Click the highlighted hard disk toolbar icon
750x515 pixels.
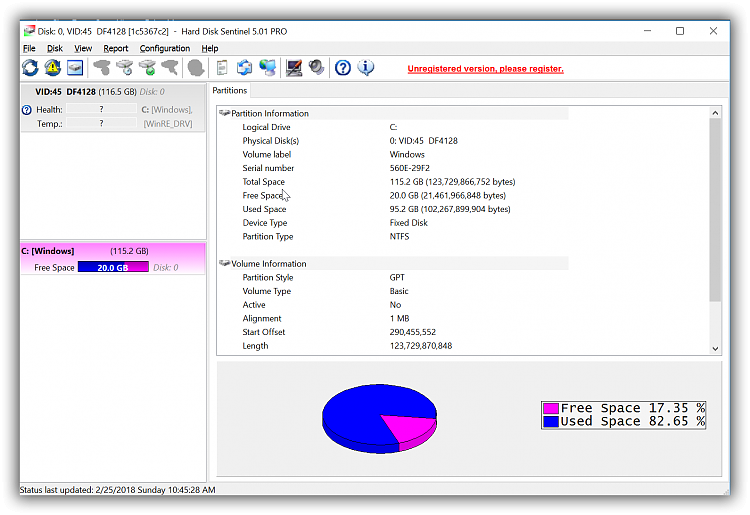pos(75,68)
